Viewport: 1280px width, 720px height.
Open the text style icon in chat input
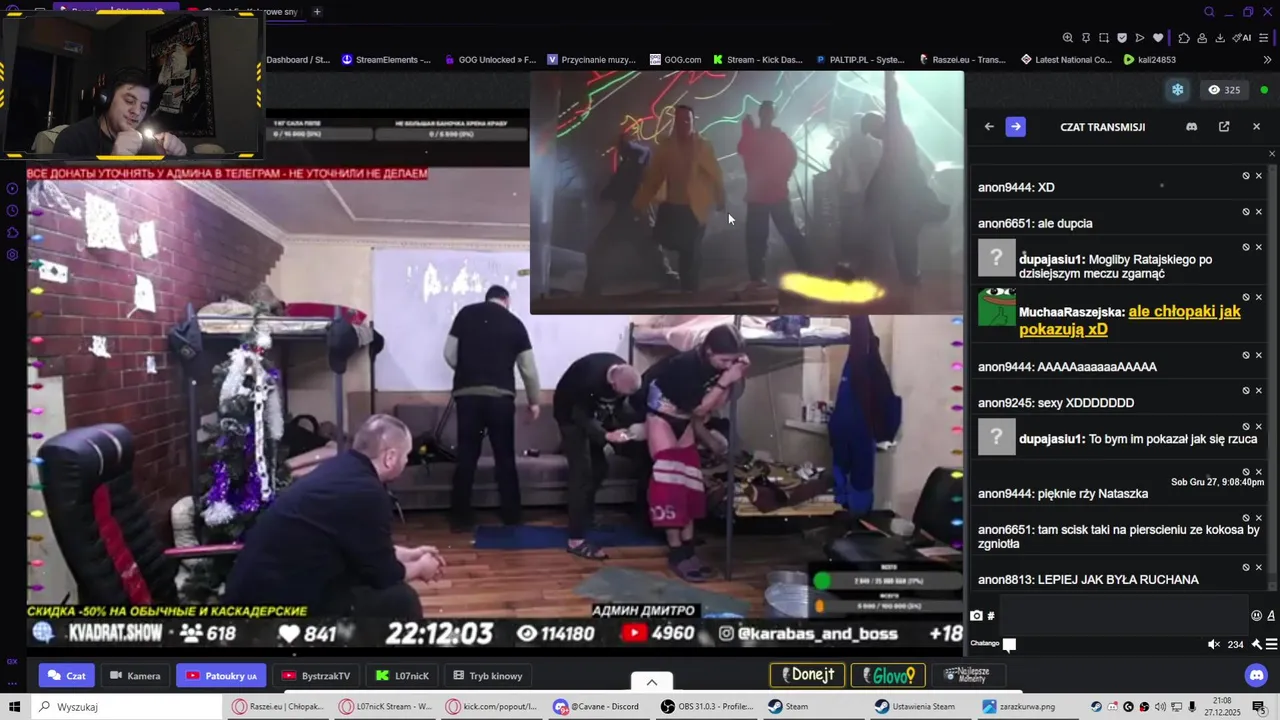click(x=1271, y=615)
